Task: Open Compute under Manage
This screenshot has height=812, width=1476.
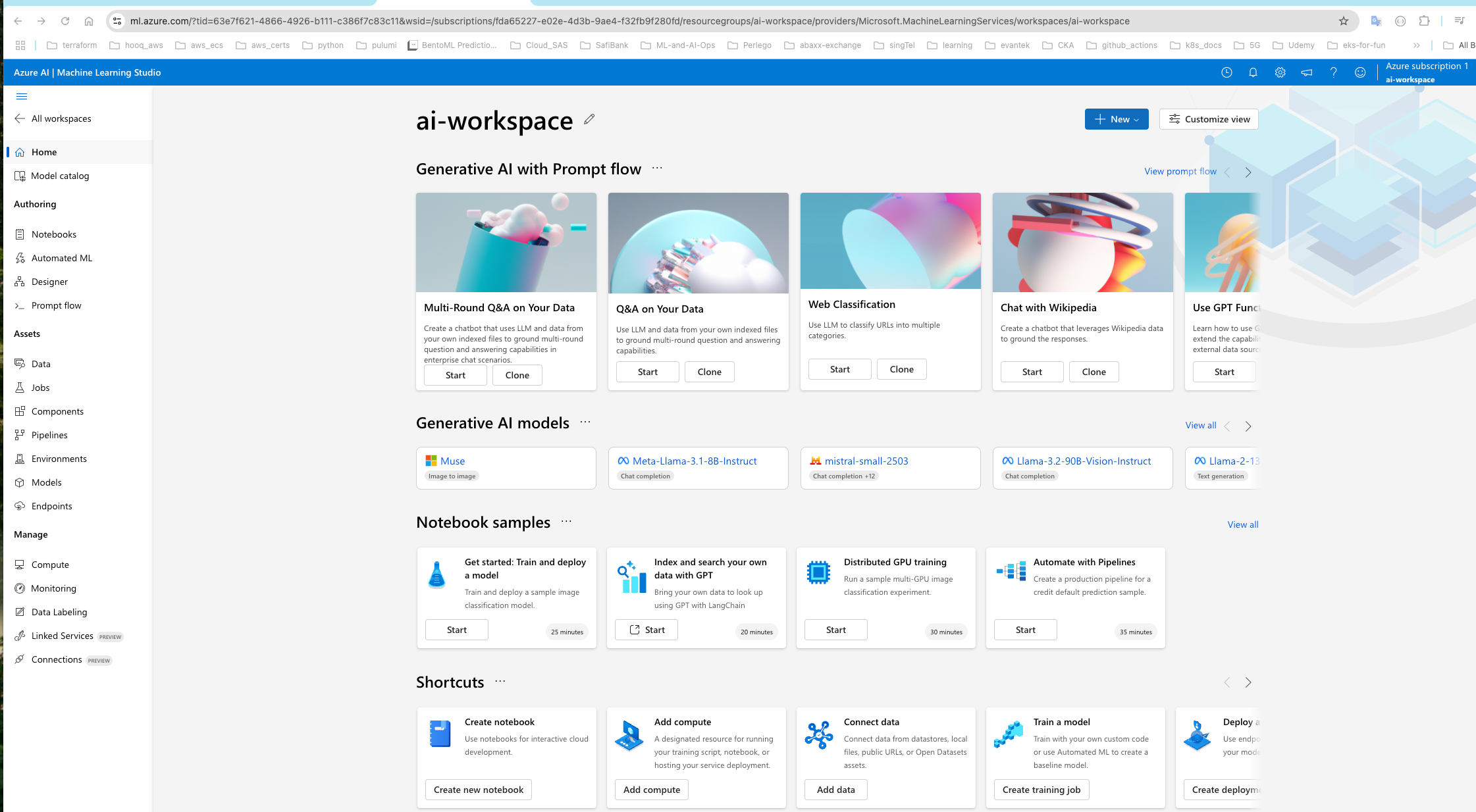Action: (78, 565)
